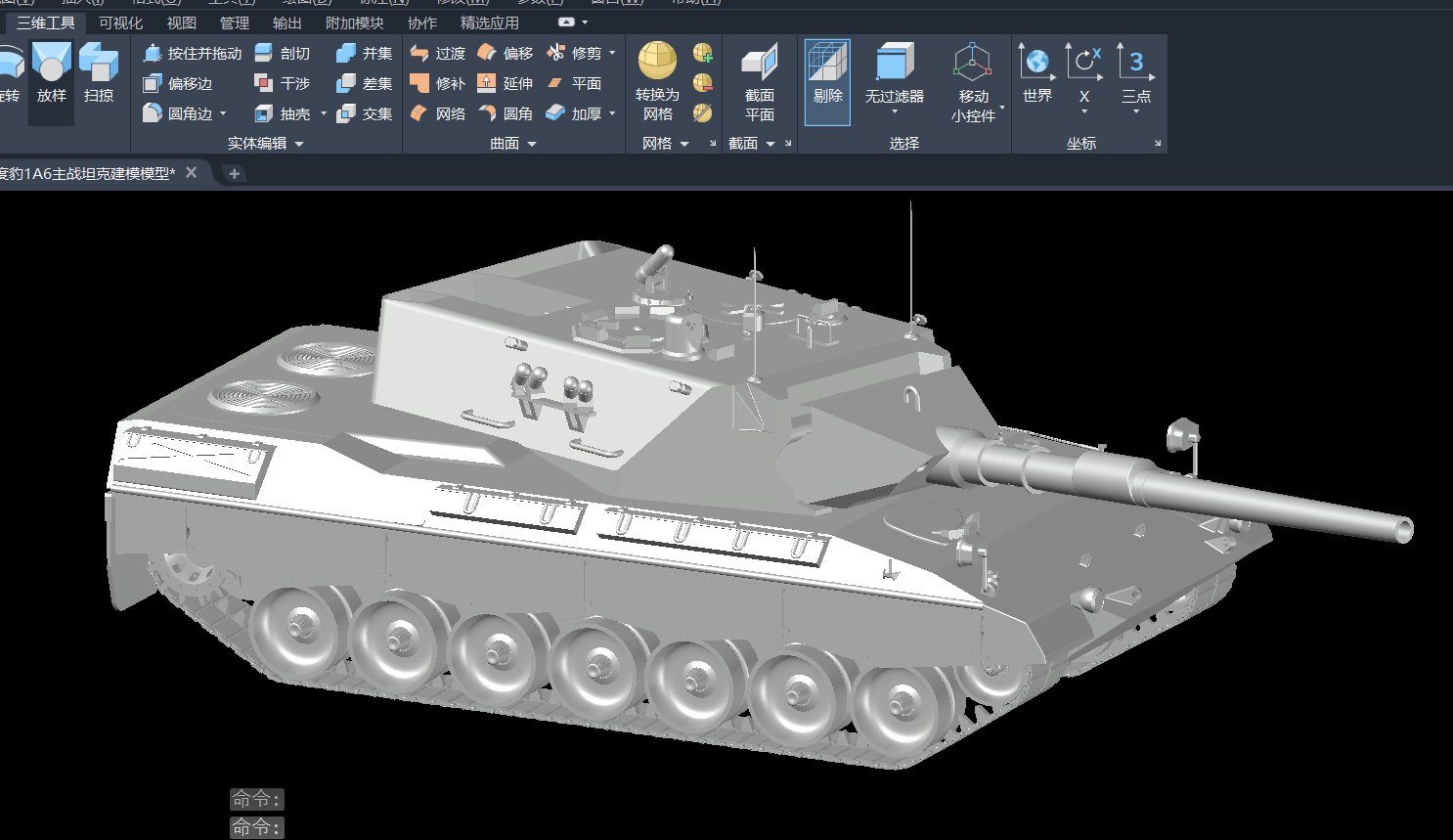Choose the surface 延伸 (Extend) tool
1453x840 pixels.
[506, 83]
